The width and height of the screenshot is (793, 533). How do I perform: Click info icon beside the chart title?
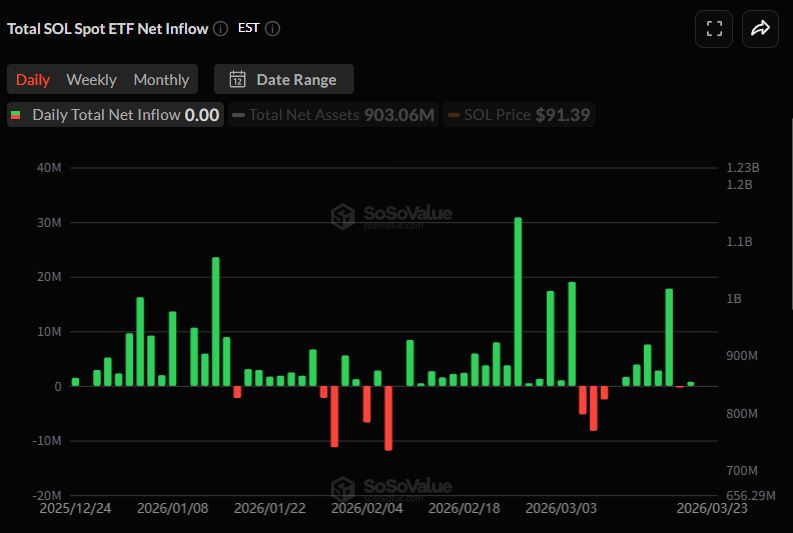[x=221, y=29]
